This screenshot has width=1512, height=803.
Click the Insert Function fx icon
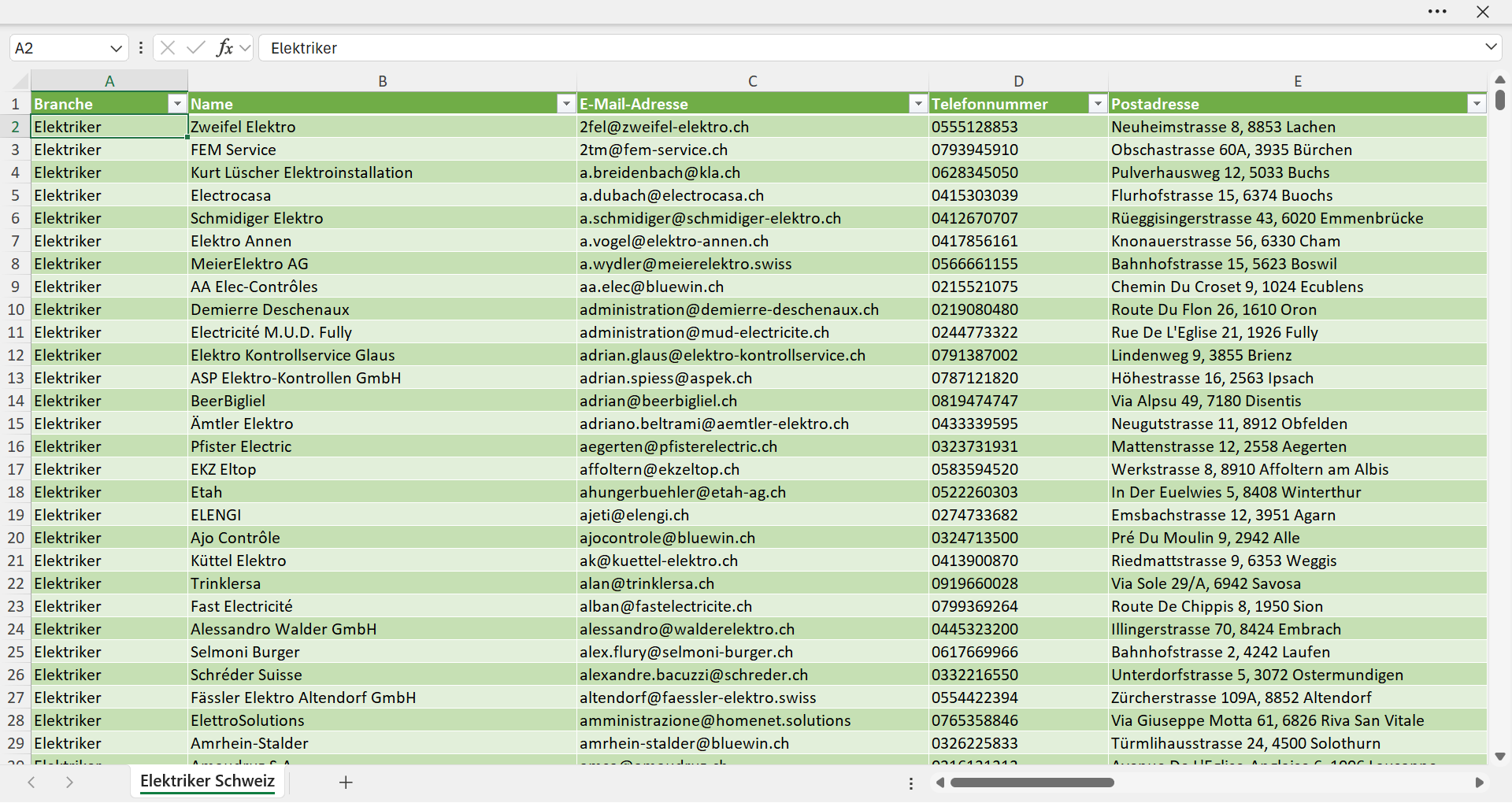coord(224,48)
